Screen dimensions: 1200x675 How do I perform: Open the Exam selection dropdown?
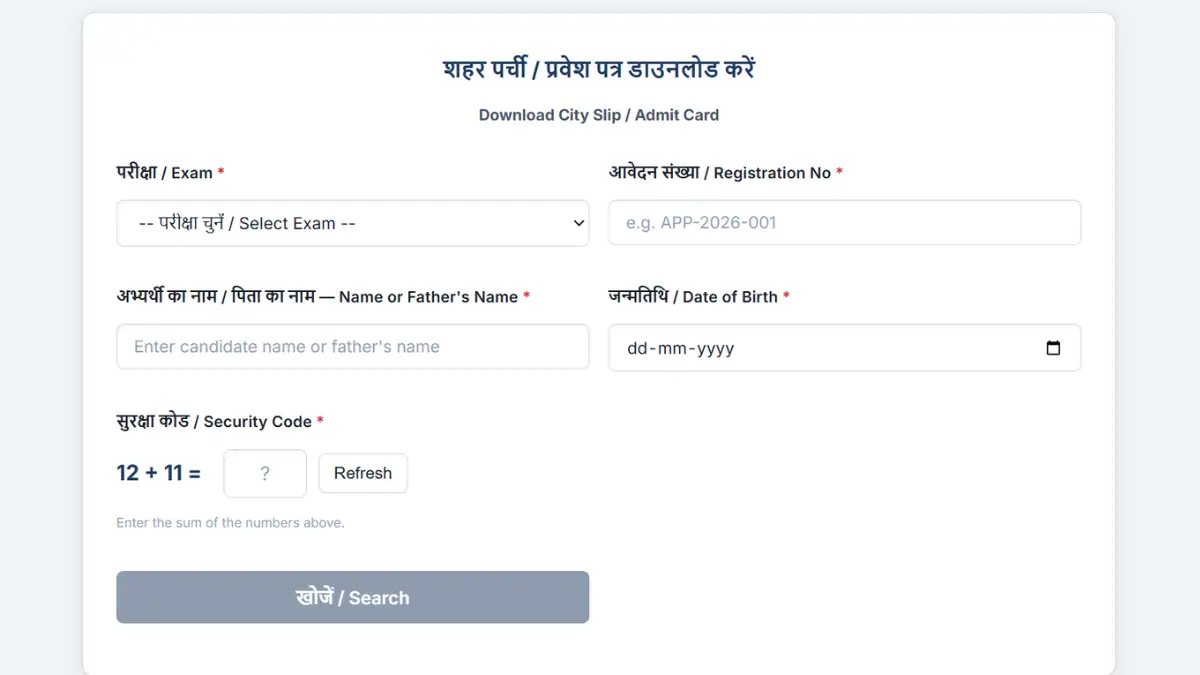[x=352, y=223]
